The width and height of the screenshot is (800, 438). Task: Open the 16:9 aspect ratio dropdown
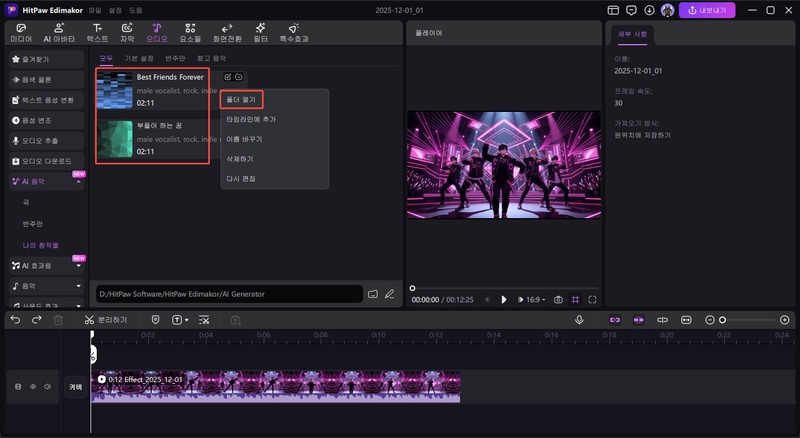pos(534,299)
